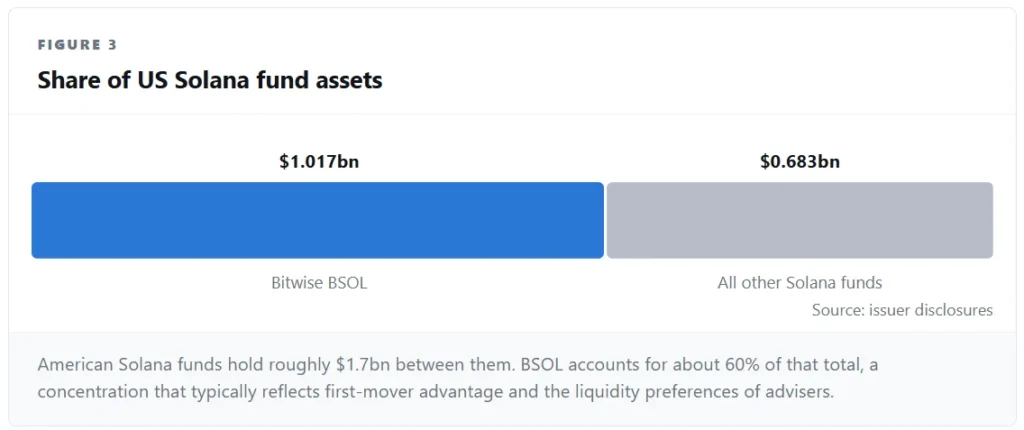The image size is (1024, 430).
Task: Click the divider gap between blue and gray bars
Action: click(605, 220)
